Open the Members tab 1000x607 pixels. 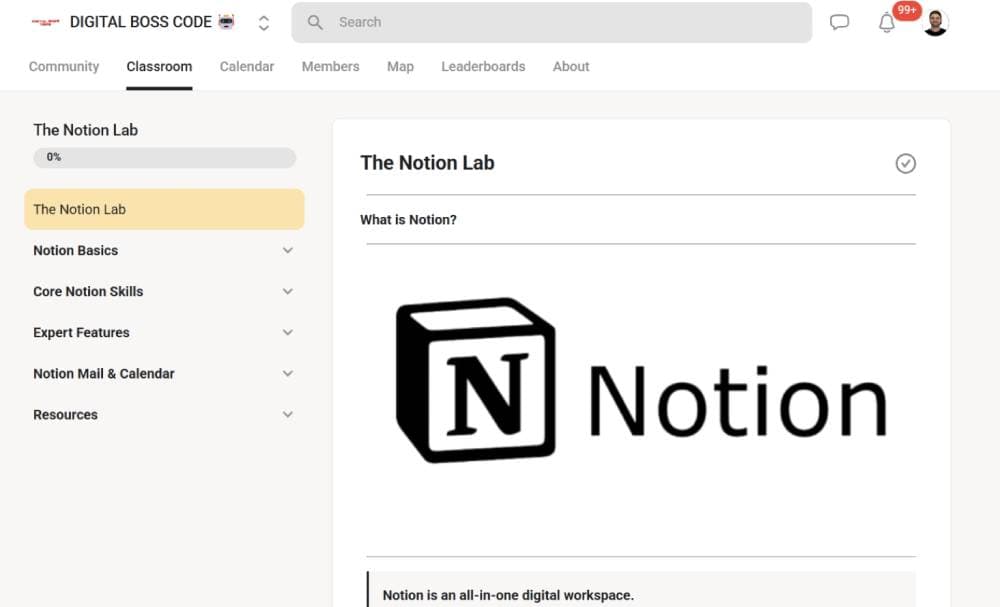pyautogui.click(x=330, y=66)
